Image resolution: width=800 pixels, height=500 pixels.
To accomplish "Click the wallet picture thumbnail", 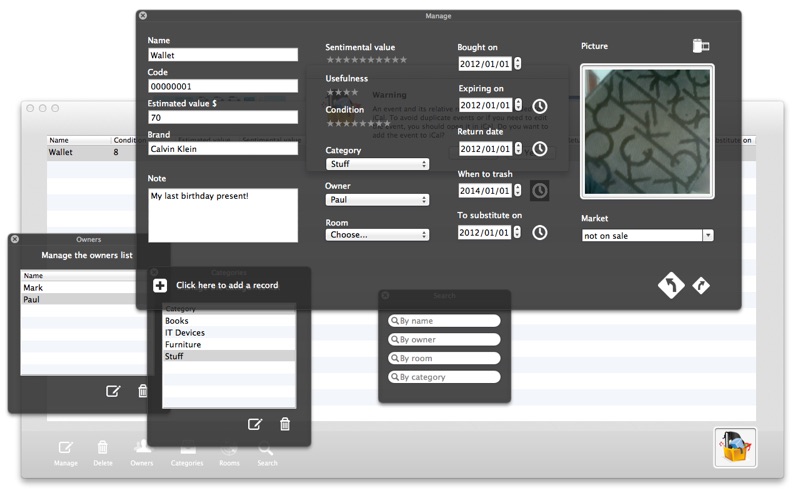I will point(647,132).
